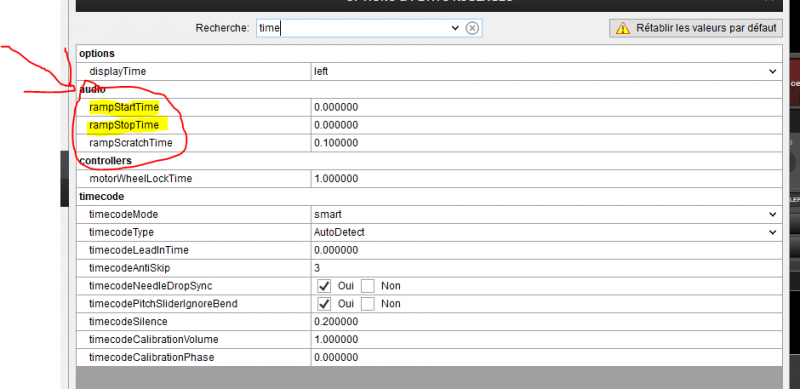This screenshot has height=389, width=800.
Task: Clear the search field with the X icon
Action: coord(472,28)
